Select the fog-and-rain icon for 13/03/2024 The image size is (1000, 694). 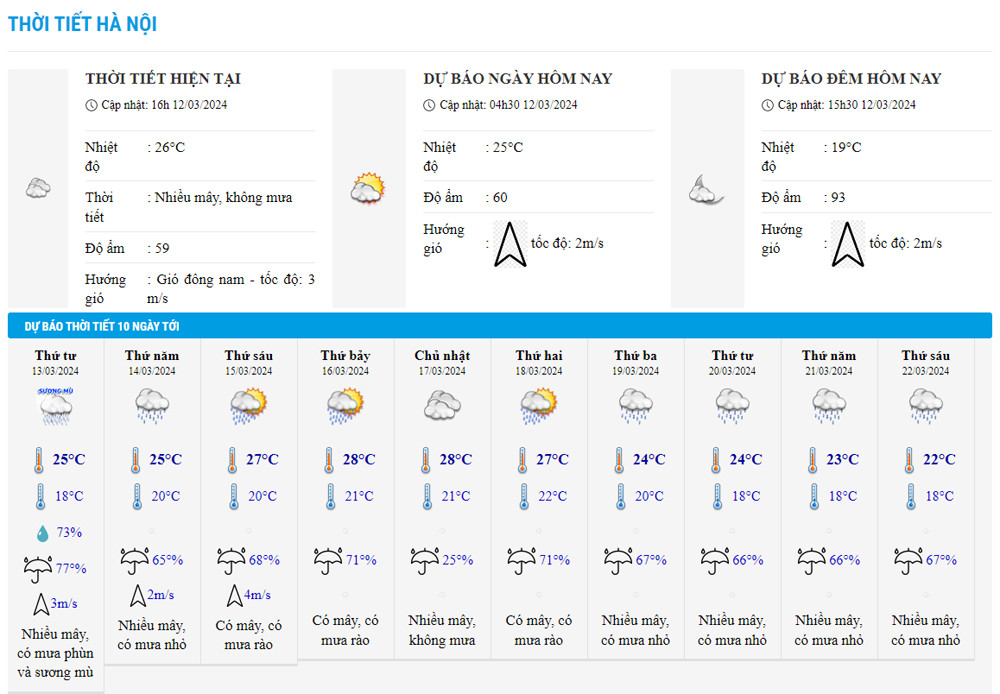click(55, 405)
